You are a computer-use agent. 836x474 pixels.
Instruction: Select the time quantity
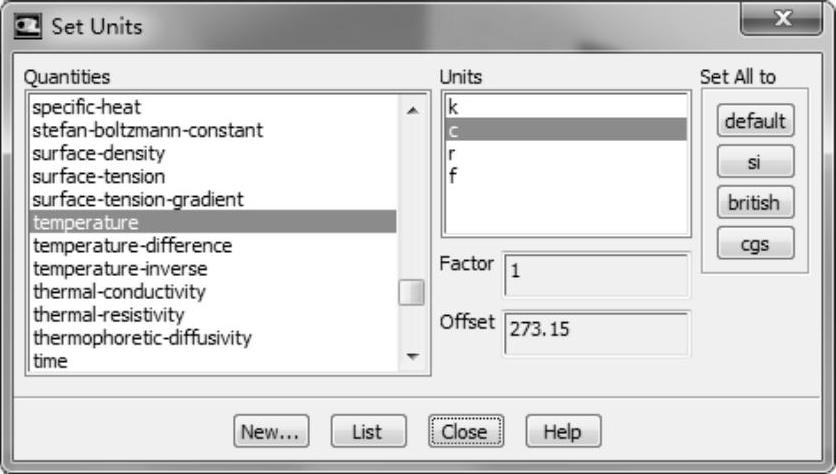coord(51,361)
